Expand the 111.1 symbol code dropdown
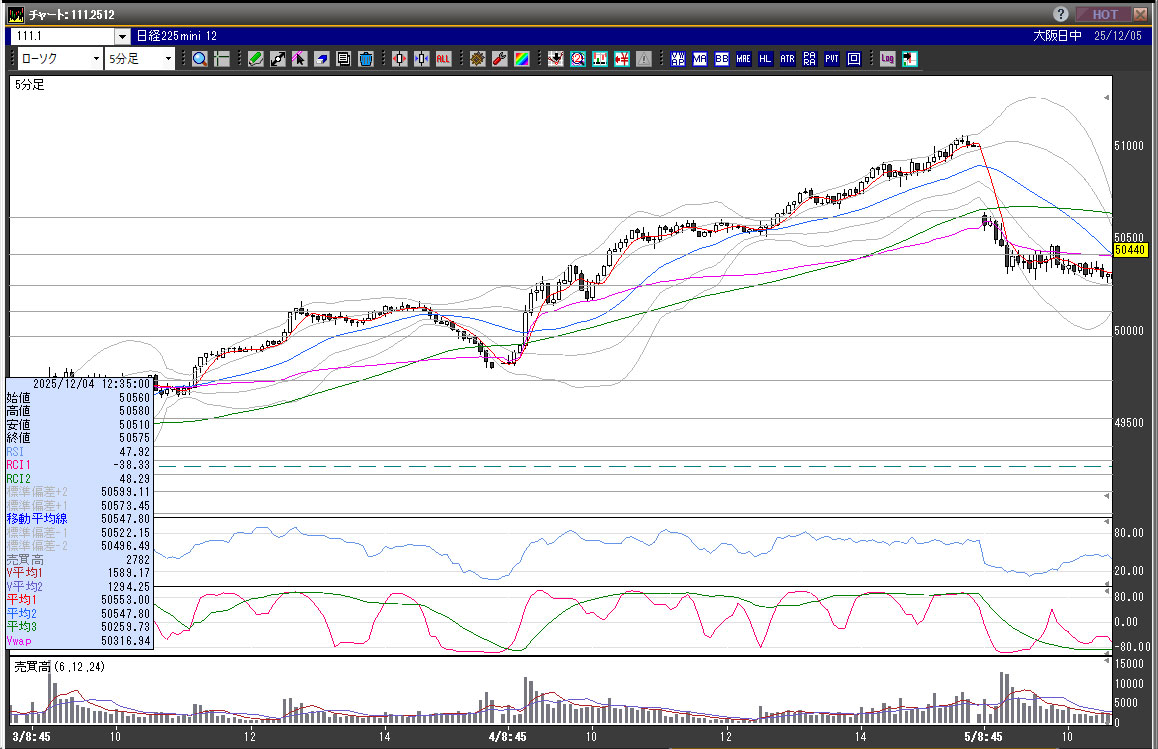This screenshot has height=749, width=1158. (121, 36)
